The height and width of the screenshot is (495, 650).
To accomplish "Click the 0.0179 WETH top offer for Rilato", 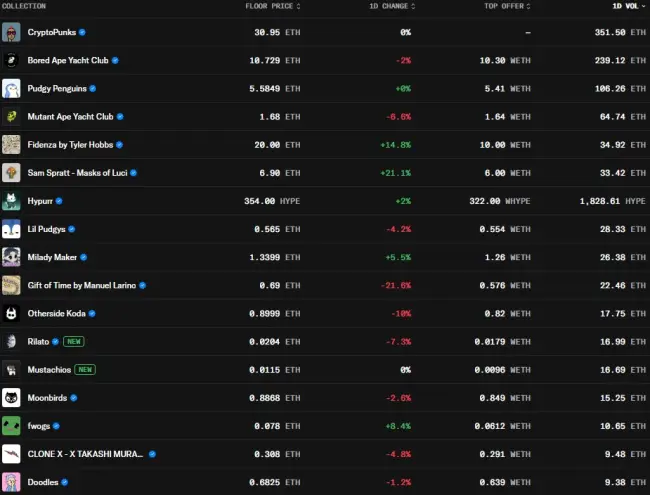I will click(502, 342).
